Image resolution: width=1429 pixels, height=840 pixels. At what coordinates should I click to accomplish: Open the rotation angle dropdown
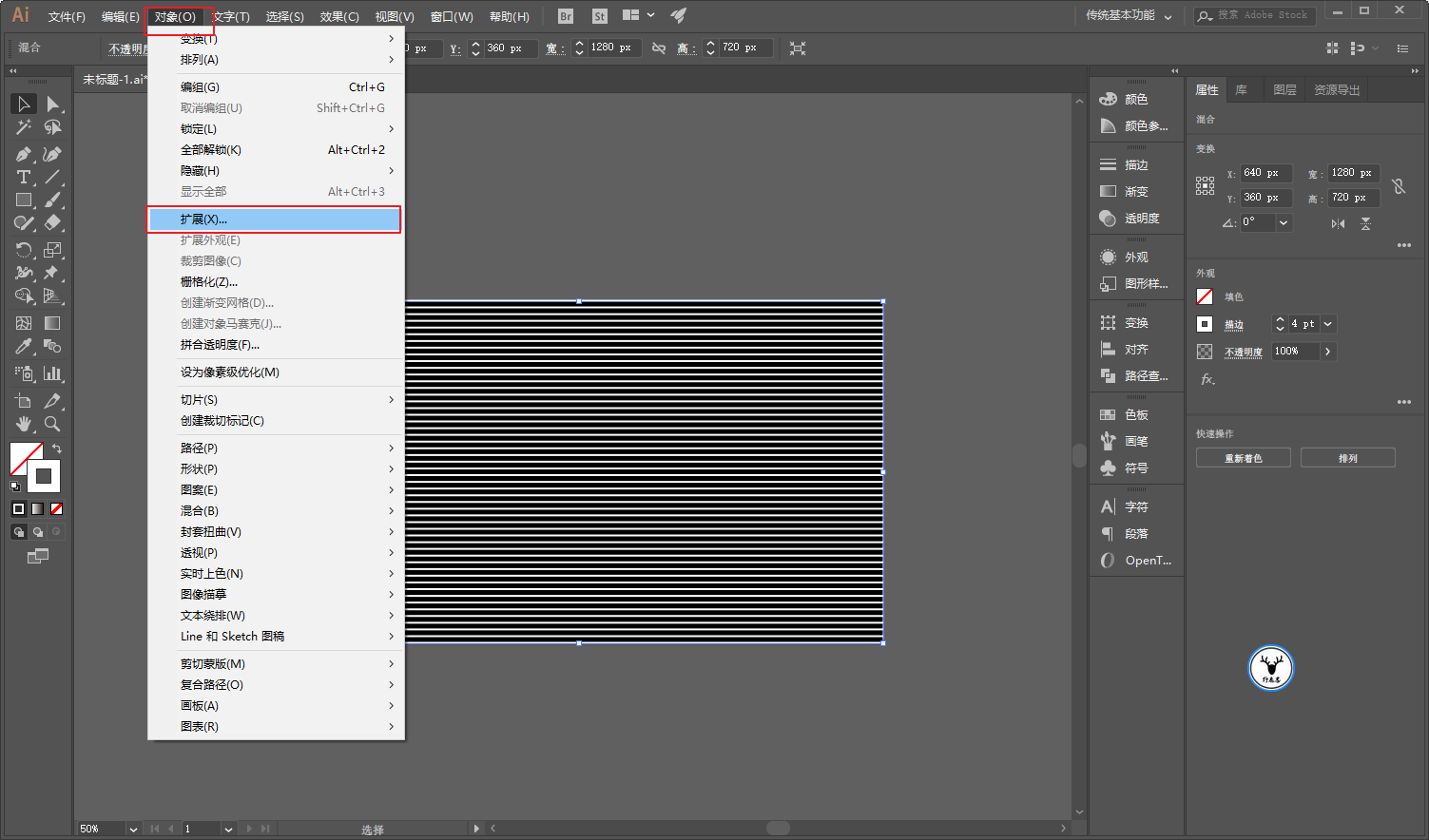[x=1284, y=222]
